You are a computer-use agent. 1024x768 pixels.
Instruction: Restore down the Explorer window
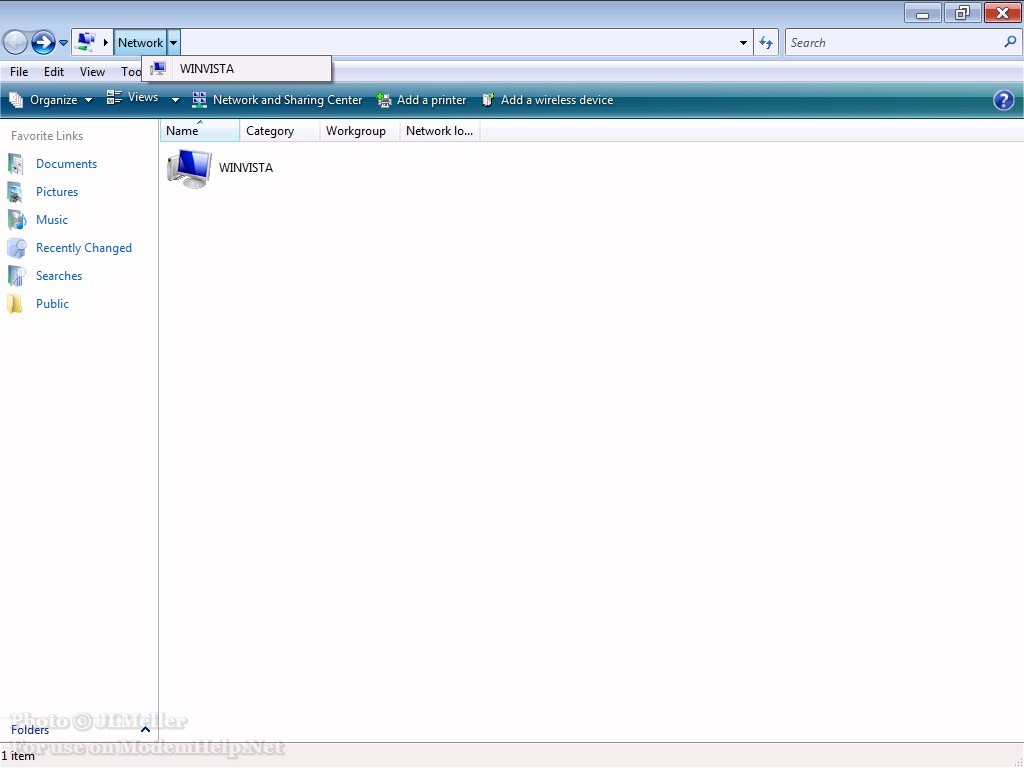[962, 12]
